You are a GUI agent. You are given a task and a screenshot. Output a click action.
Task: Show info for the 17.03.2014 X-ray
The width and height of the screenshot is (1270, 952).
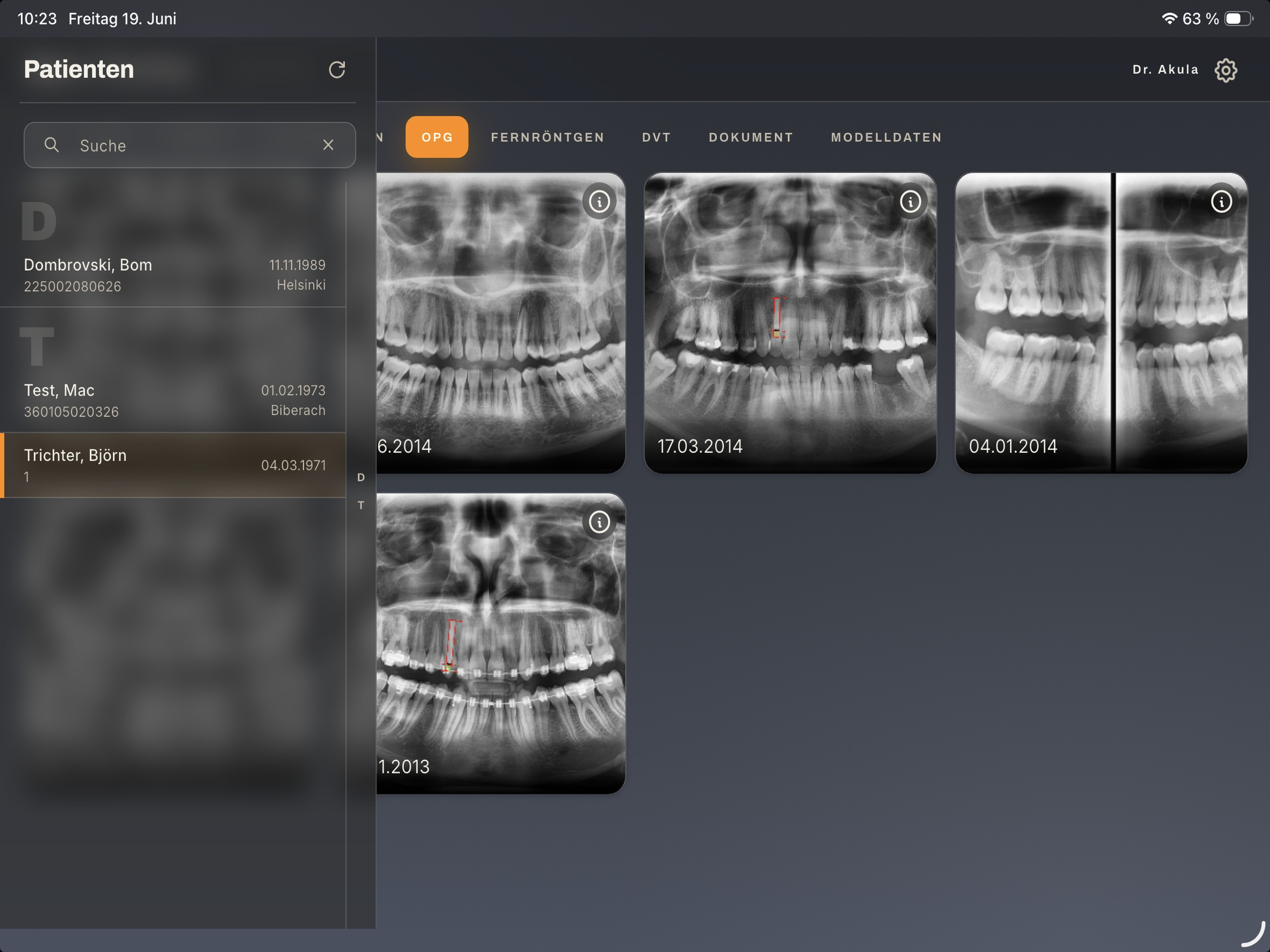[x=910, y=202]
